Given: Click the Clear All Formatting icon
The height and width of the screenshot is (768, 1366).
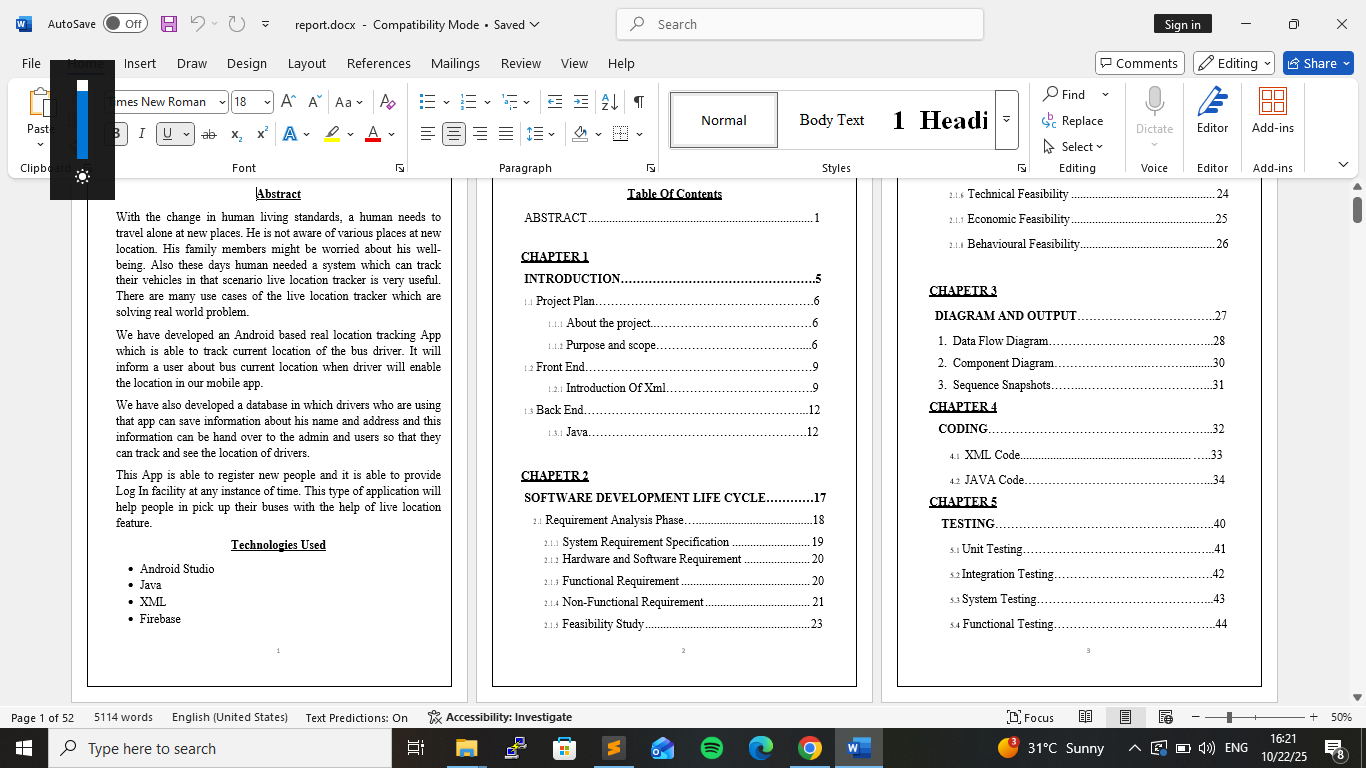Looking at the screenshot, I should 388,102.
